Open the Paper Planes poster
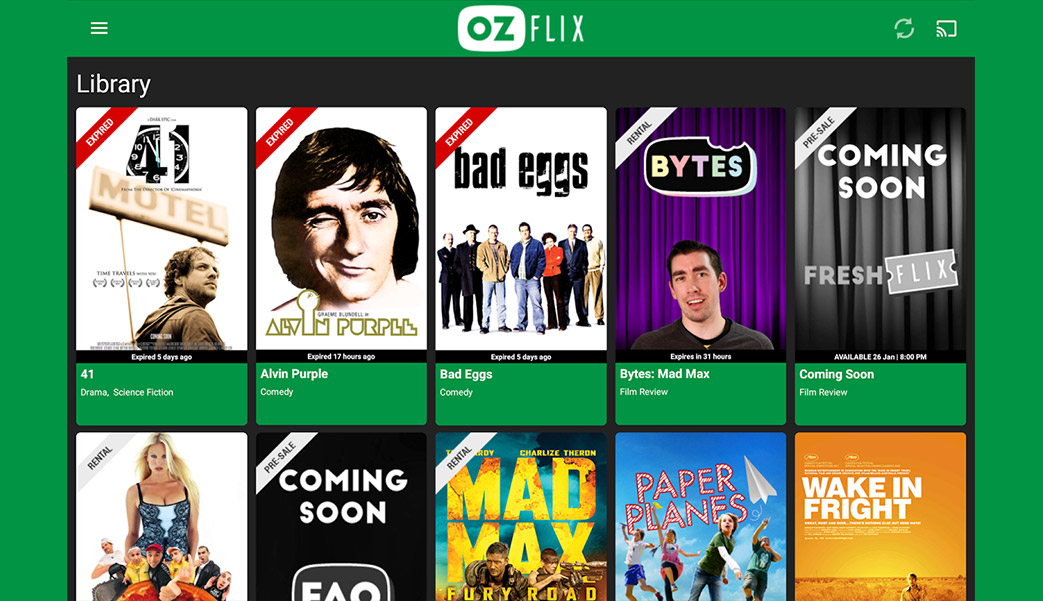The height and width of the screenshot is (601, 1043). (x=700, y=517)
